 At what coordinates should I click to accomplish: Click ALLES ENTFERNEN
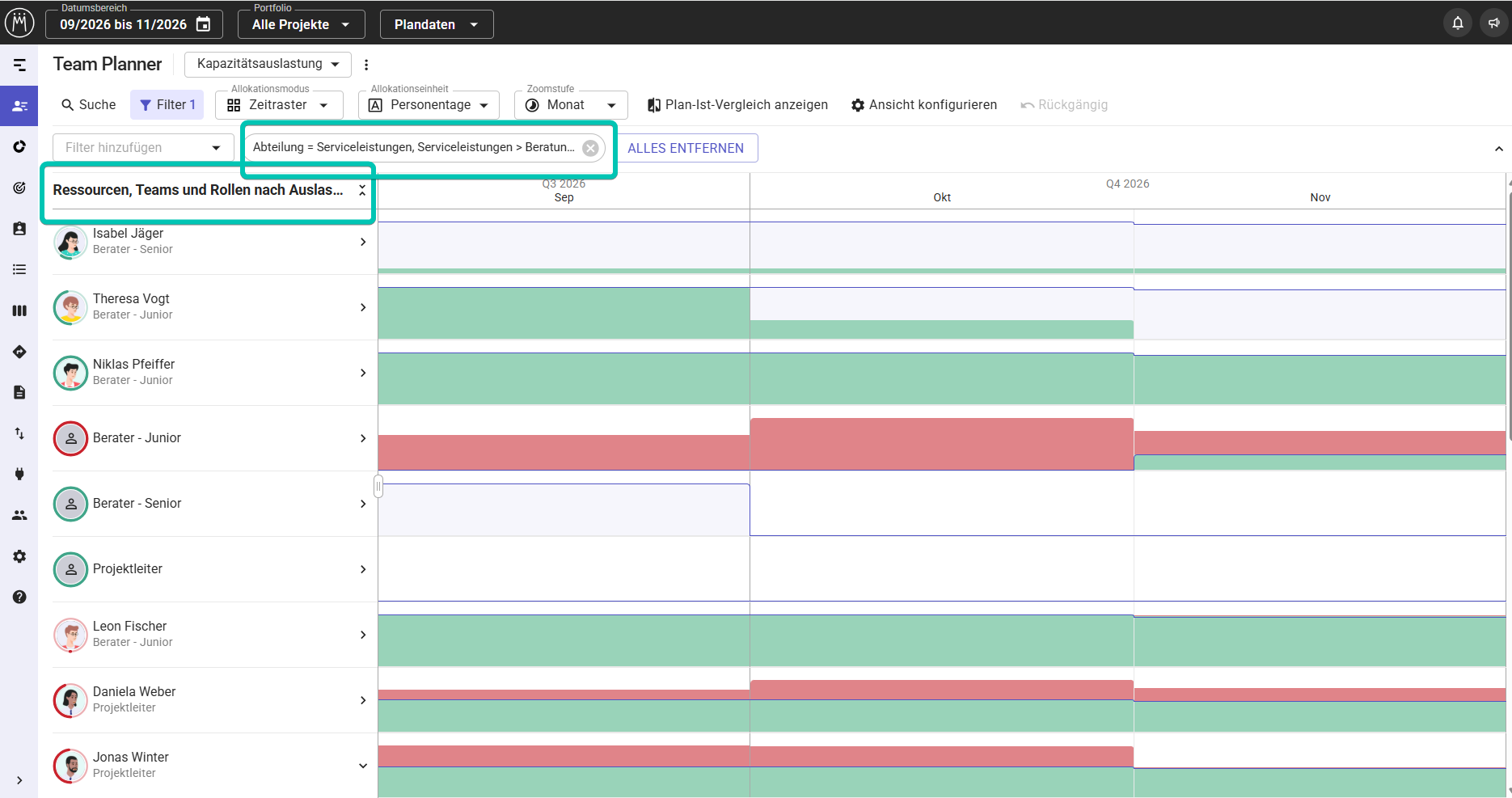coord(686,148)
